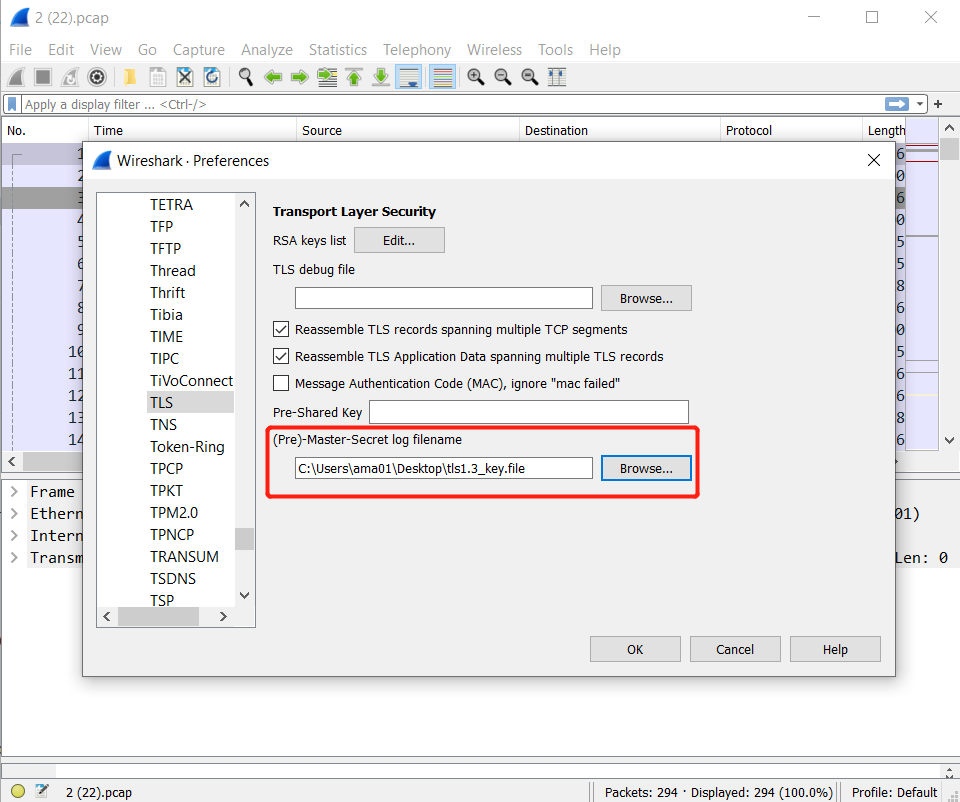Screen dimensions: 960x802
Task: Click Browse... for Master-Secret log filename
Action: (x=646, y=468)
